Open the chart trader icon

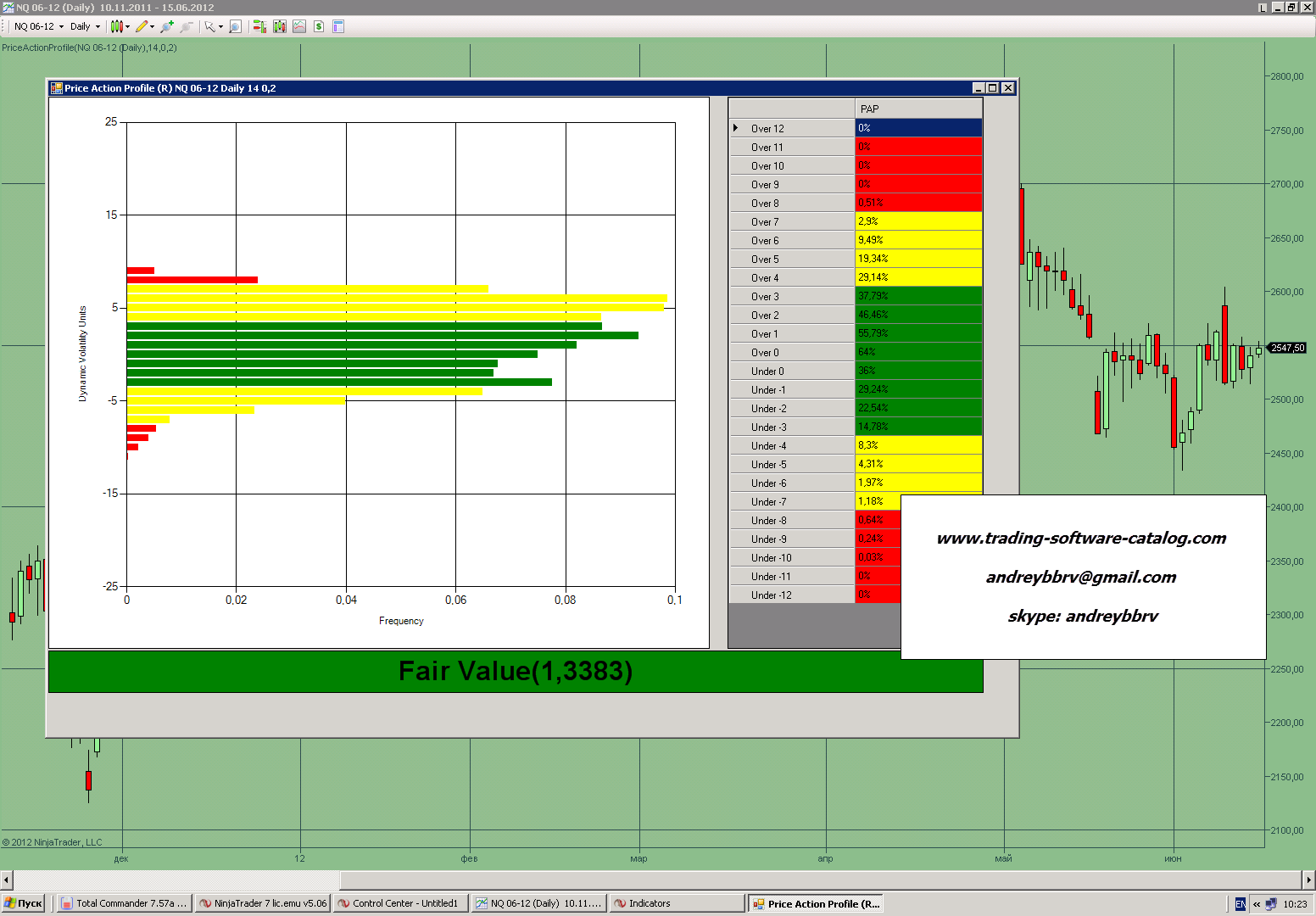pos(259,26)
